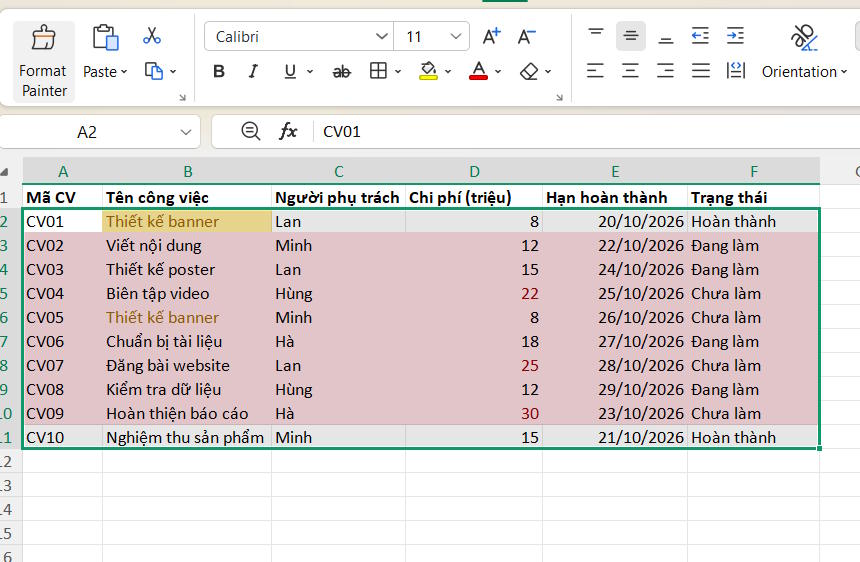The height and width of the screenshot is (562, 860).
Task: Select the 'Người phụ trách' header cell
Action: click(x=339, y=197)
